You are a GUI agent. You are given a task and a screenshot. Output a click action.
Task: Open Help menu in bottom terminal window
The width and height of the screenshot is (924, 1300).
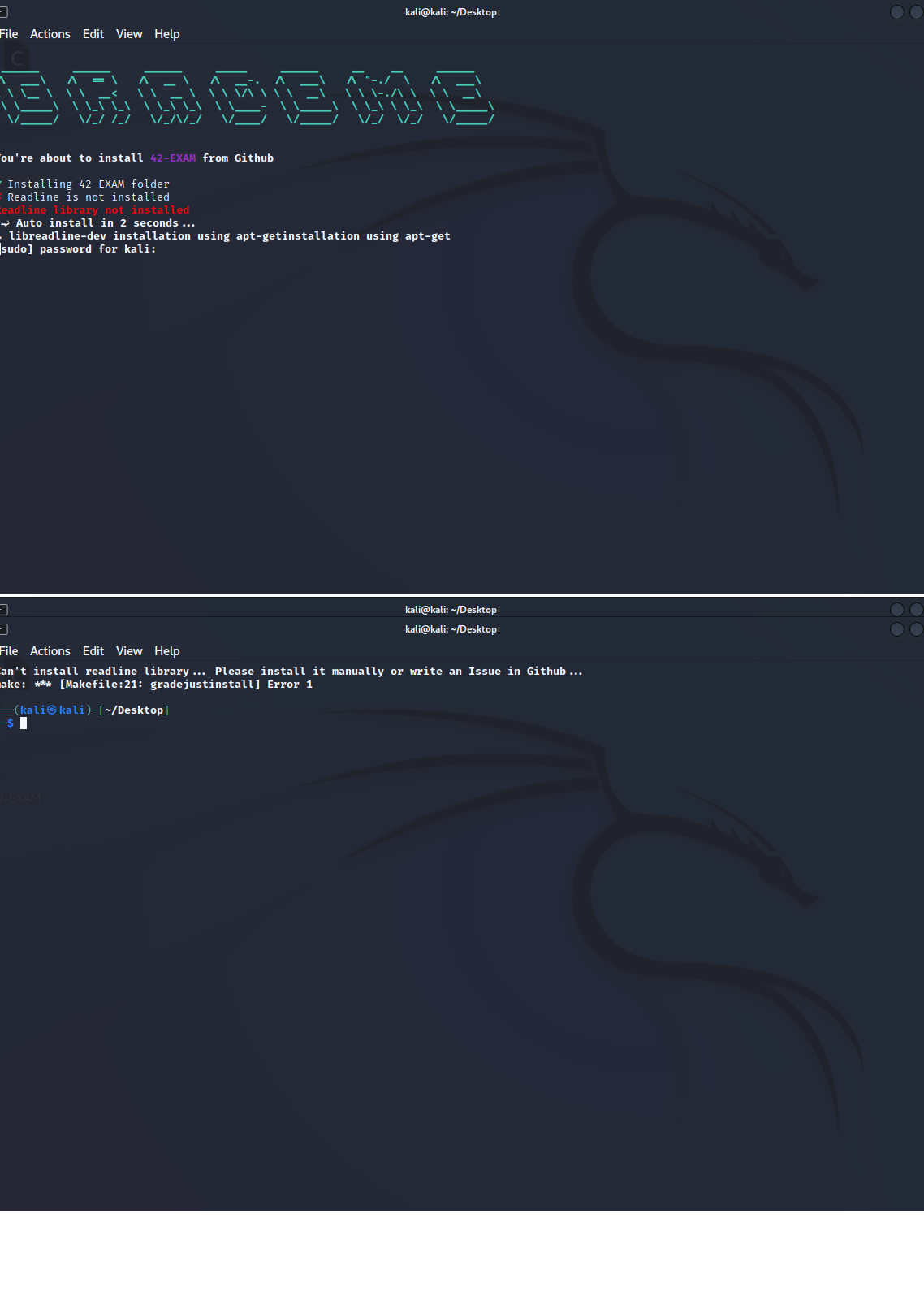coord(167,651)
